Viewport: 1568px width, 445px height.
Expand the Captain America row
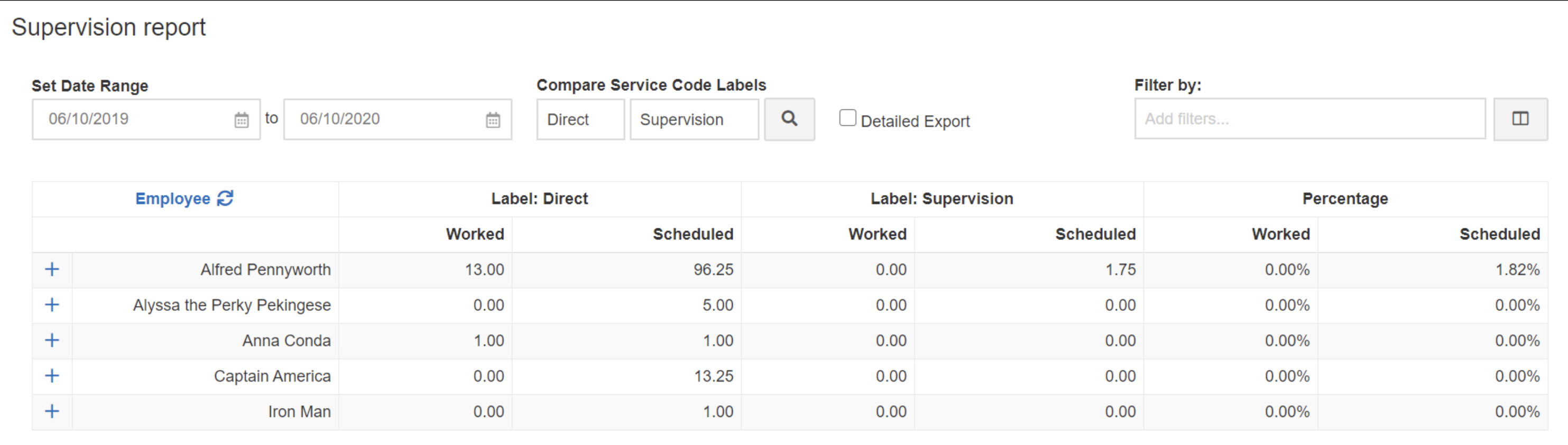point(52,376)
